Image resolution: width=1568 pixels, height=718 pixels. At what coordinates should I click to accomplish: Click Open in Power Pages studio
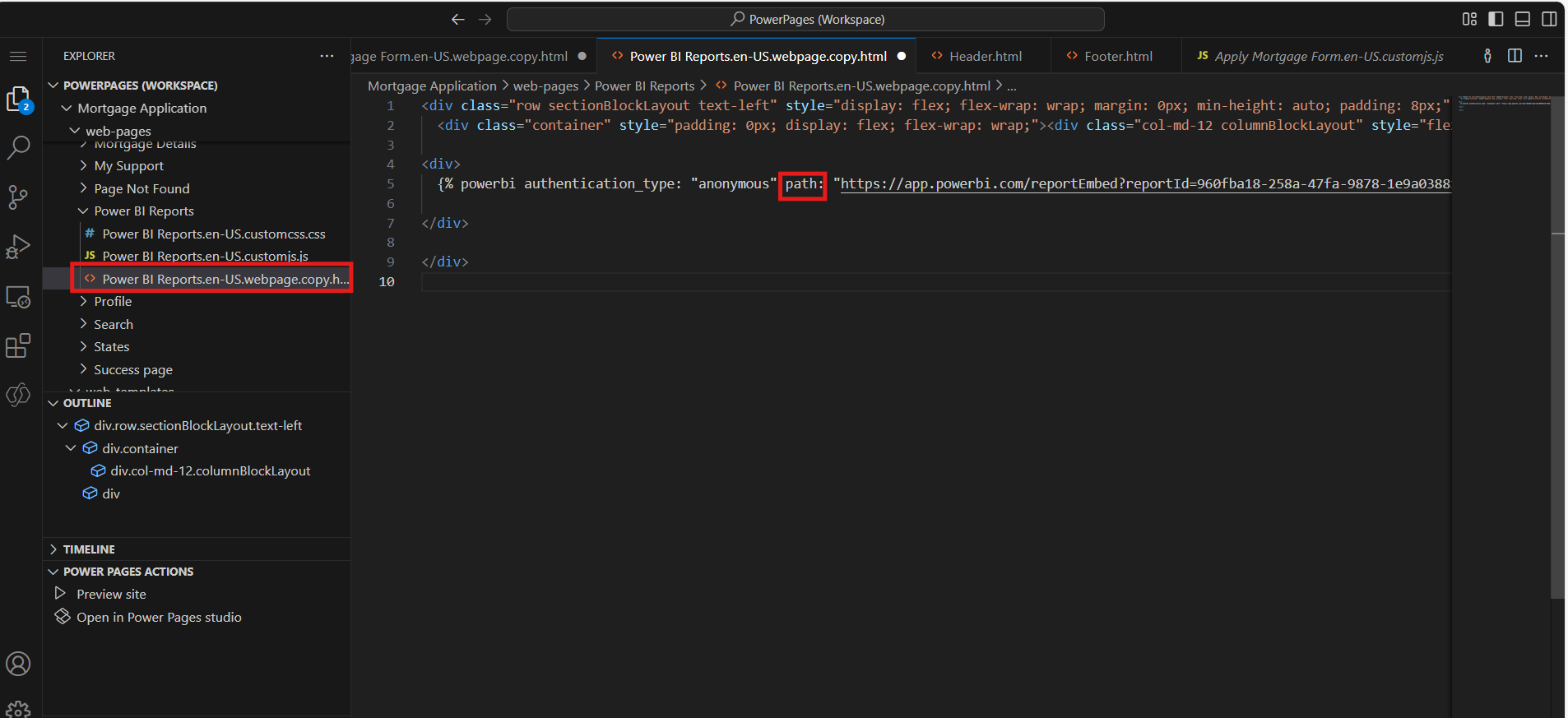click(159, 617)
